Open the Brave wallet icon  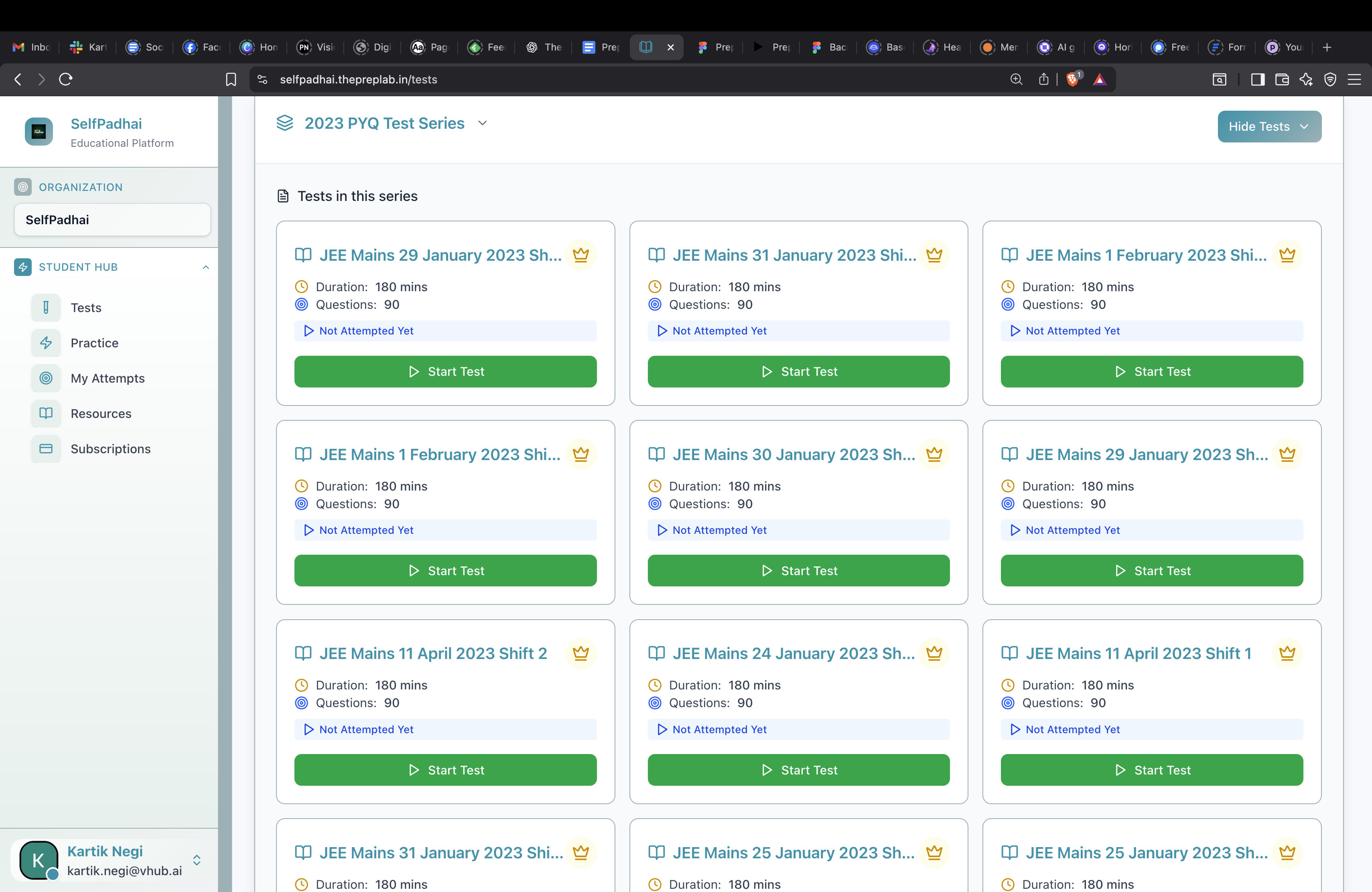pyautogui.click(x=1281, y=79)
